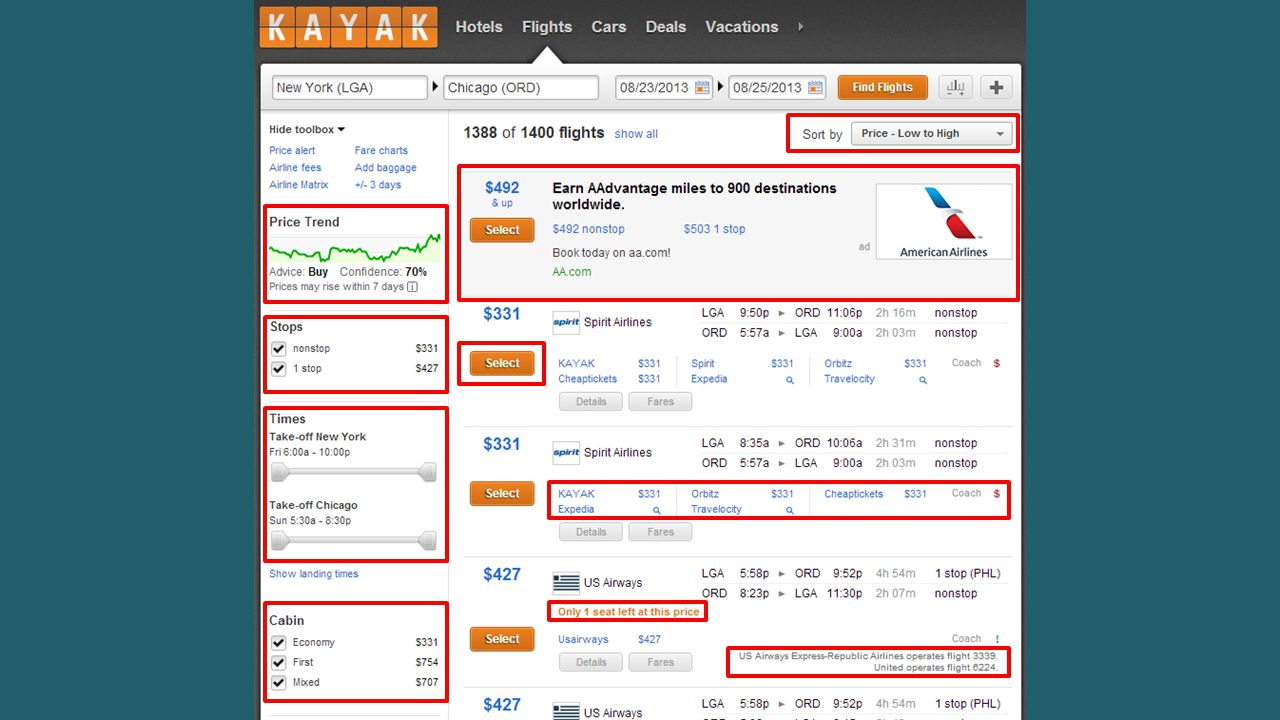Viewport: 1280px width, 720px height.
Task: Click the info icon under Price Trend
Action: coord(412,287)
